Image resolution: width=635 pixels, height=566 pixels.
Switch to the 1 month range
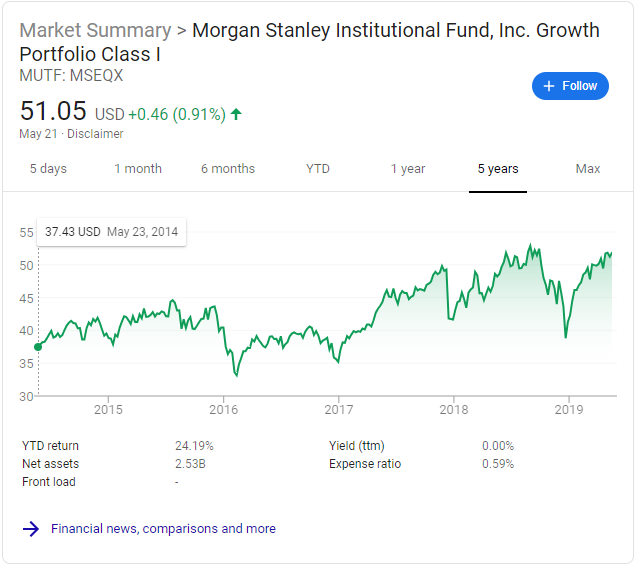coord(138,169)
